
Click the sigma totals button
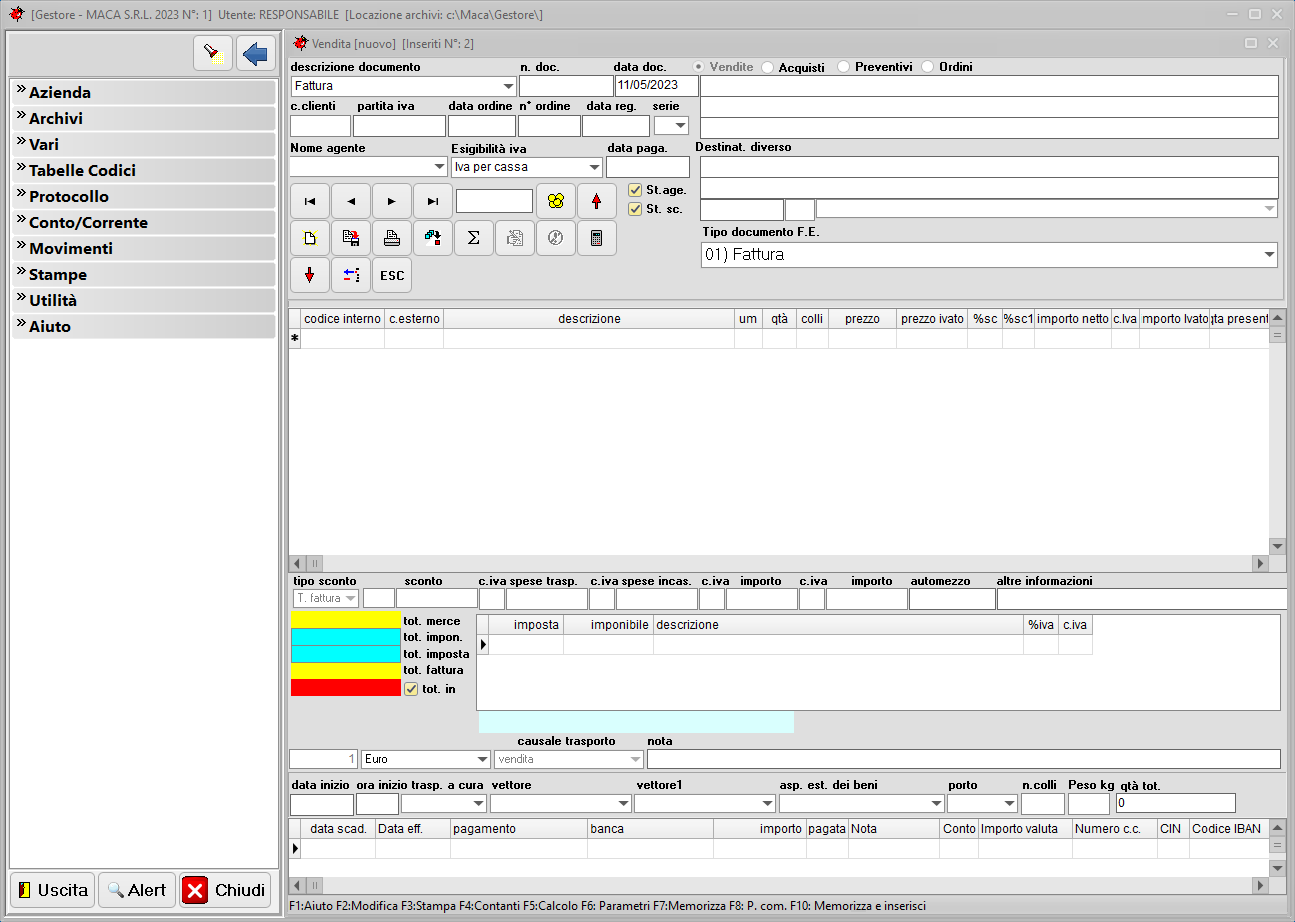[474, 238]
